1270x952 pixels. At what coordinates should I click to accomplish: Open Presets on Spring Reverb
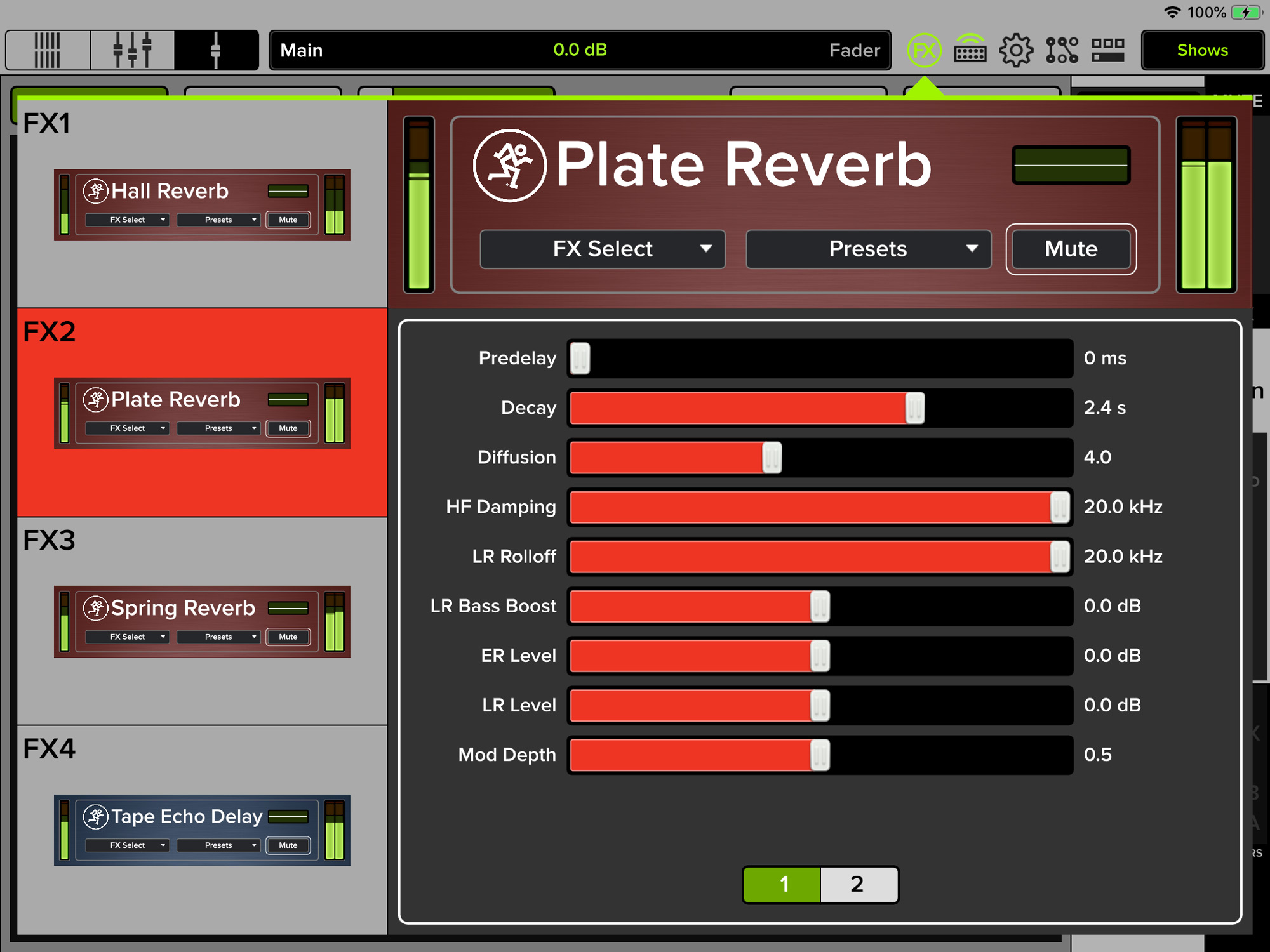[218, 637]
